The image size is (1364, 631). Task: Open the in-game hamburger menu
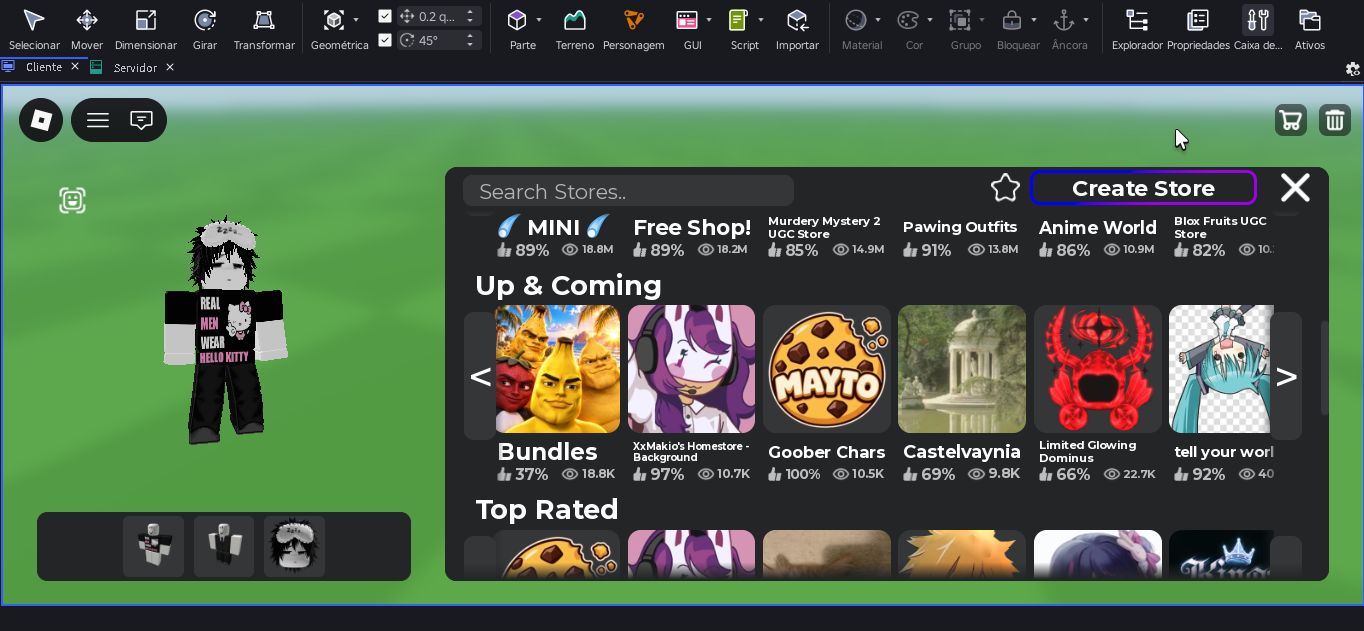pos(98,120)
